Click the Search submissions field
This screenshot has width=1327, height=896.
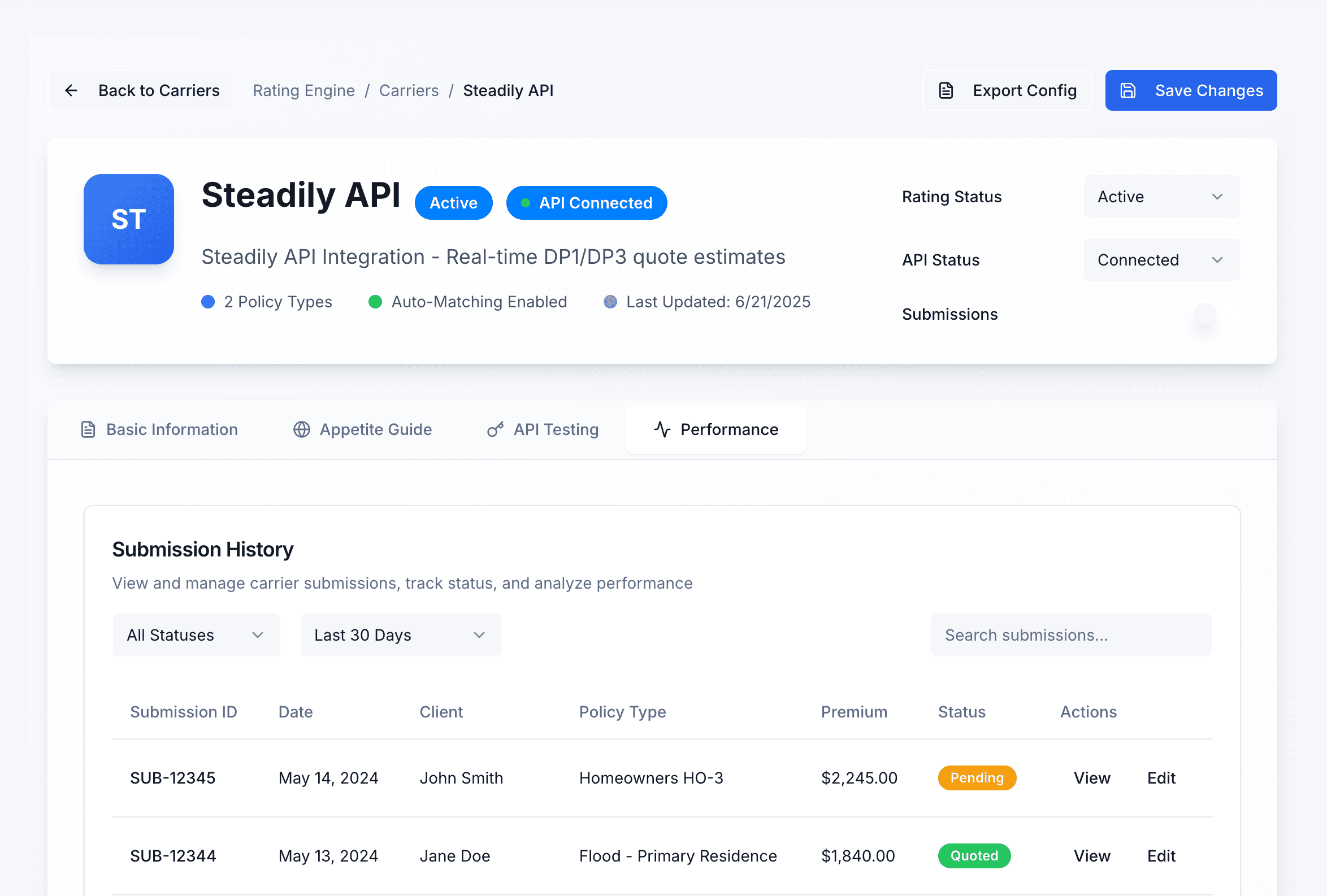pos(1070,634)
